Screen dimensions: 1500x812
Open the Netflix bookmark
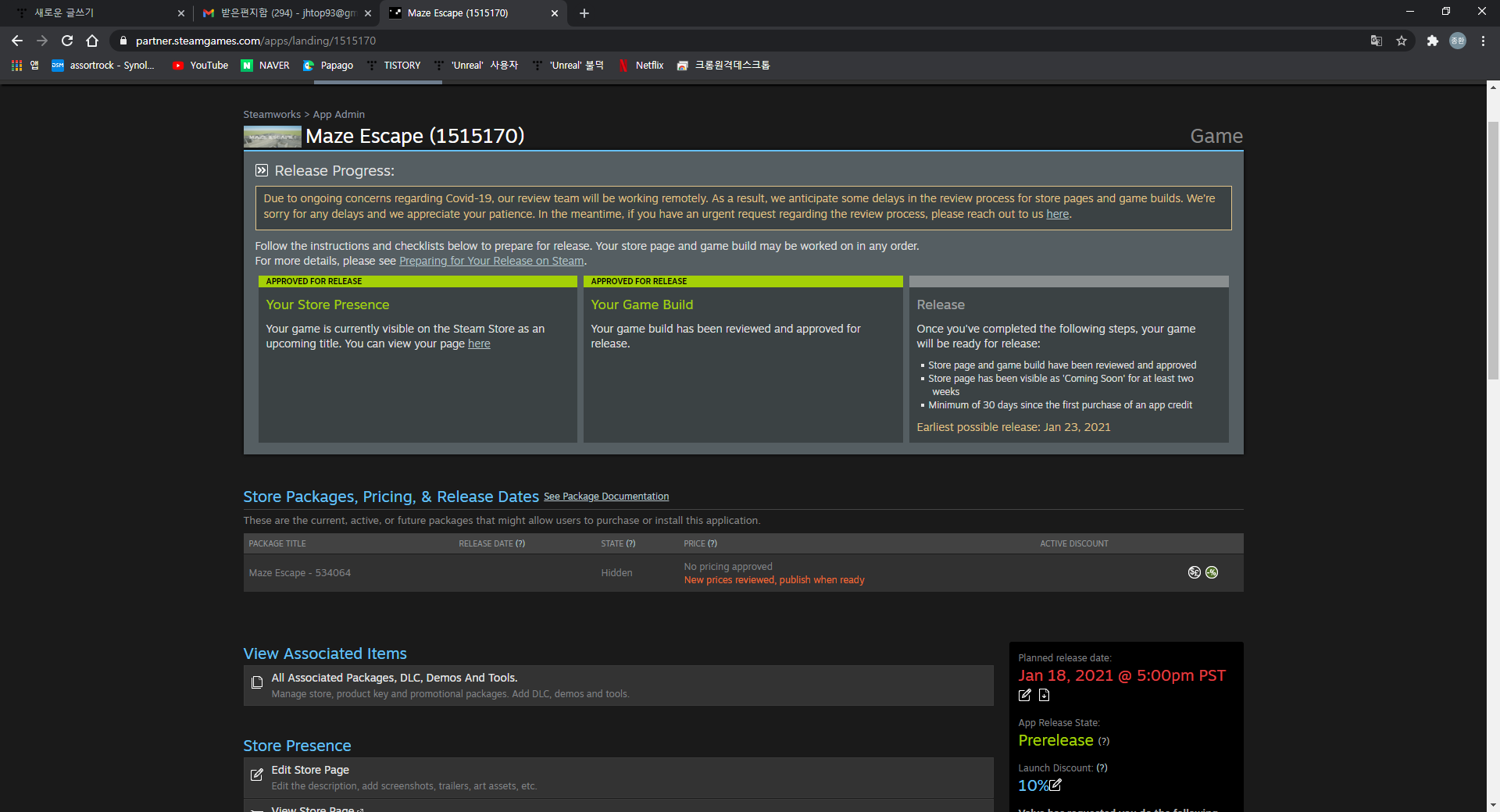click(x=641, y=66)
